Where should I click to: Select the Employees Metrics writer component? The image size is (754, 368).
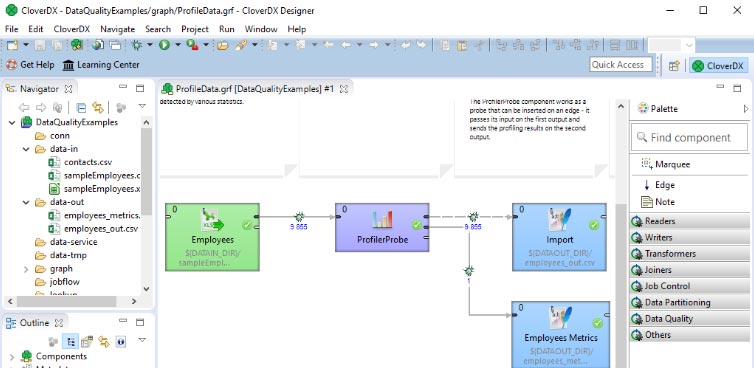click(561, 335)
